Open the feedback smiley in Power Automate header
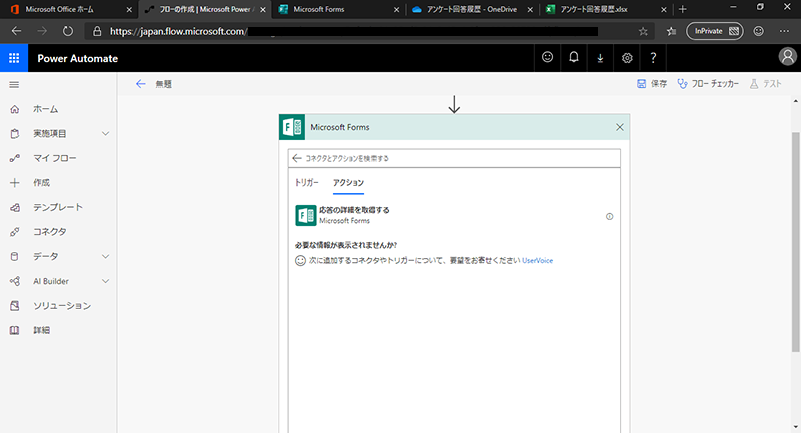Screen dimensions: 801x433 pyautogui.click(x=547, y=58)
